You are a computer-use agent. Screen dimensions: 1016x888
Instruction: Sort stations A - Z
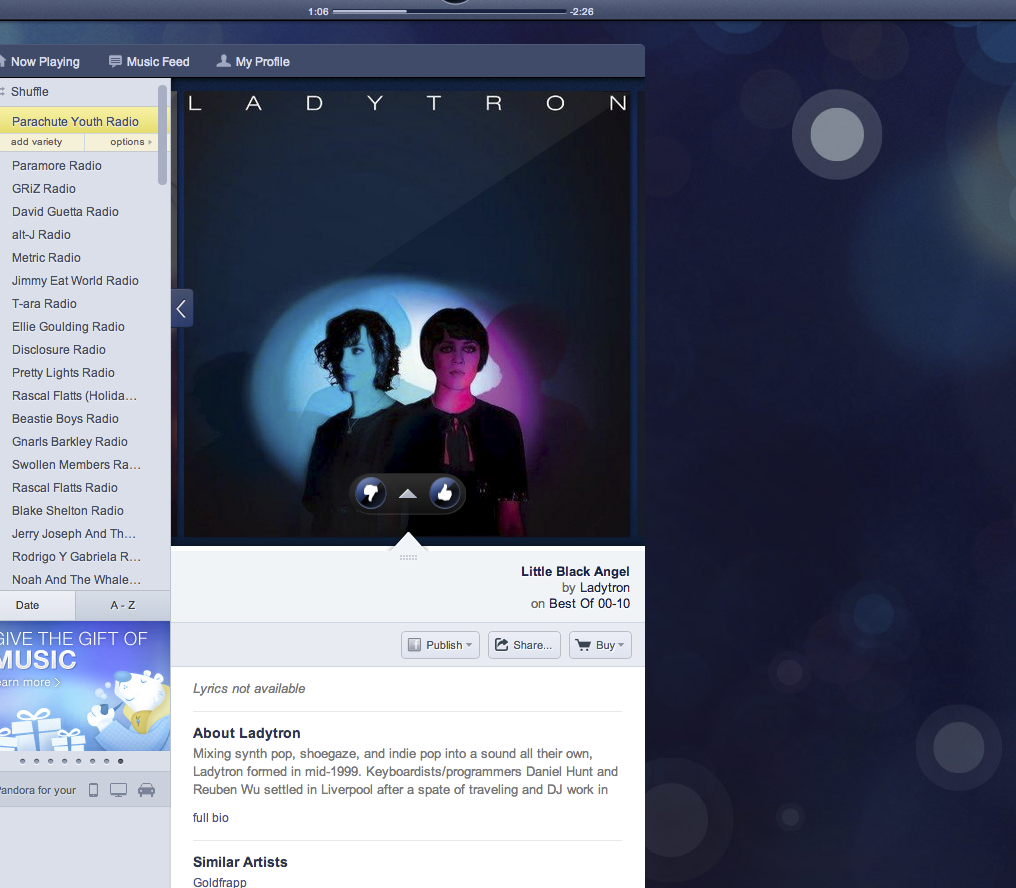tap(123, 605)
